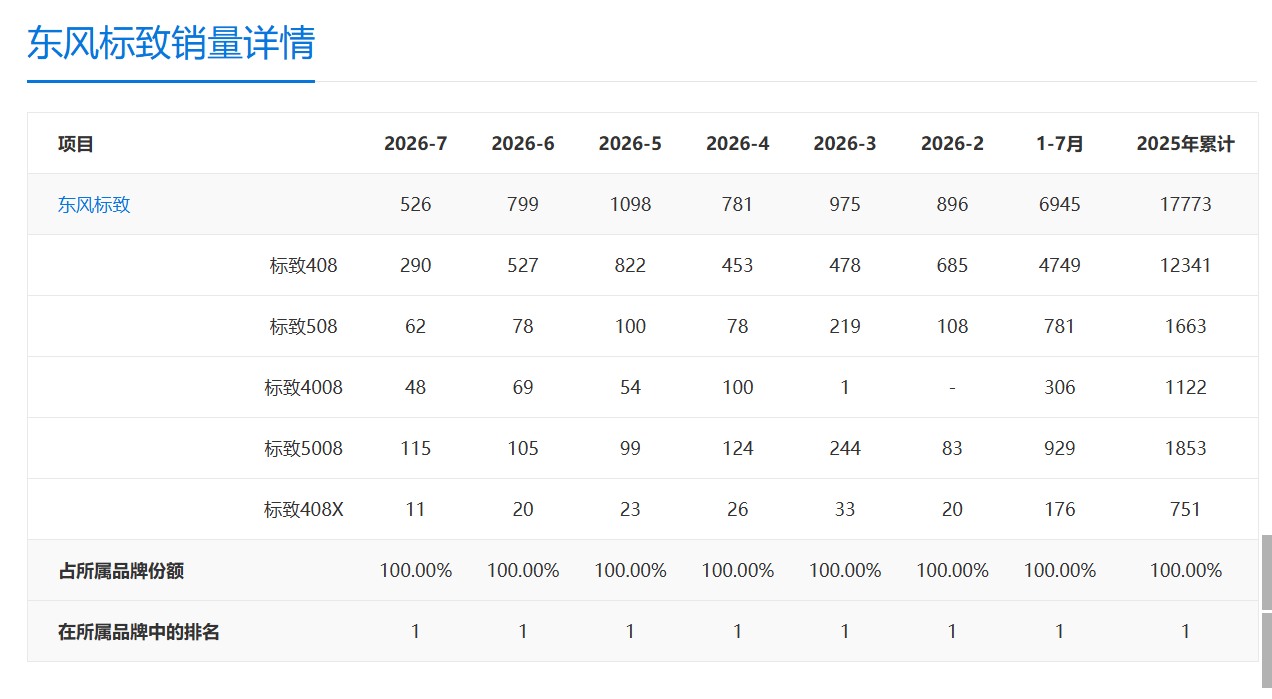Image resolution: width=1272 pixels, height=699 pixels.
Task: Click the 2026-7 column header
Action: click(x=416, y=144)
